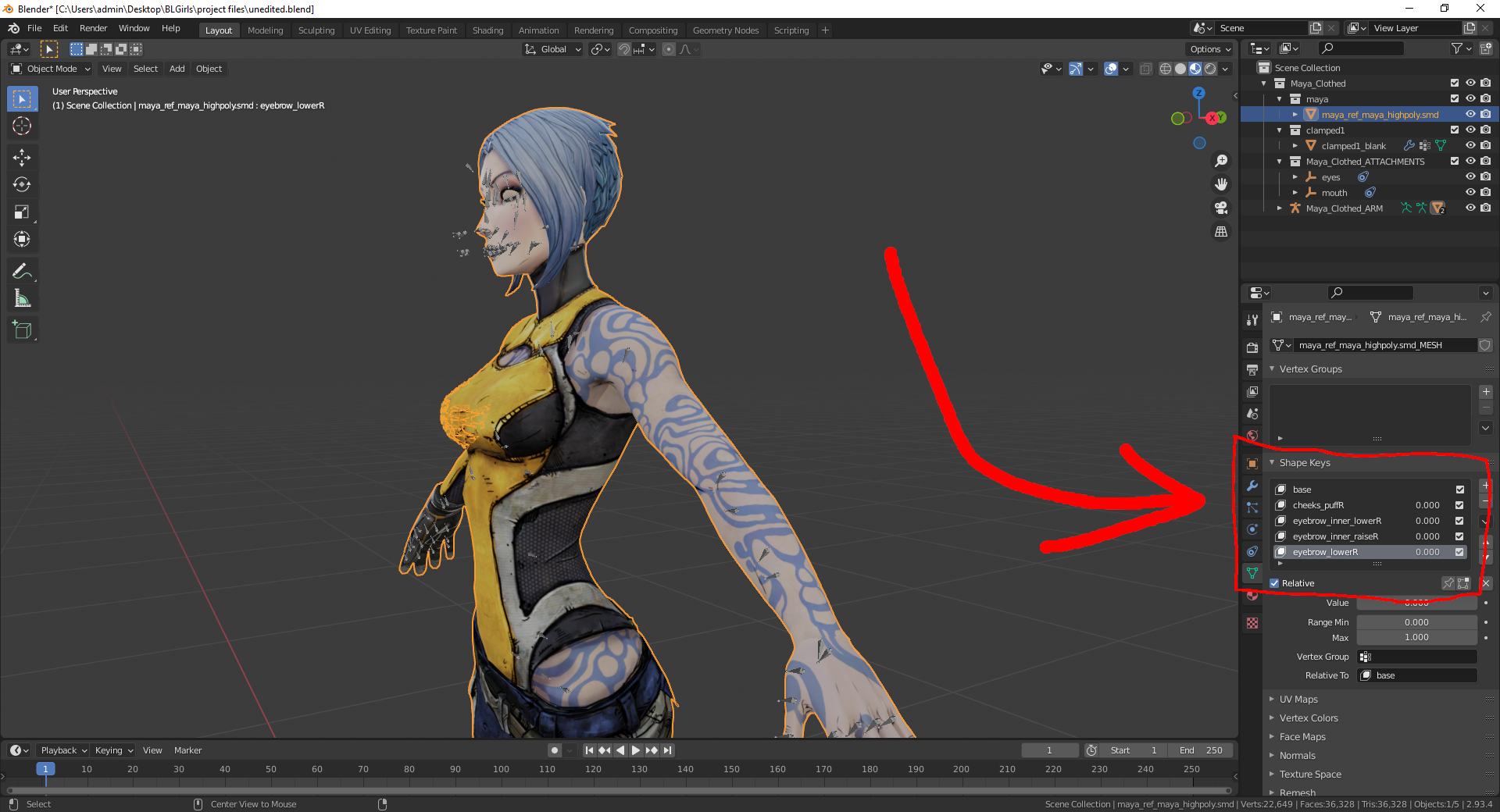Switch perspective/orthographic grid icon

[1221, 231]
